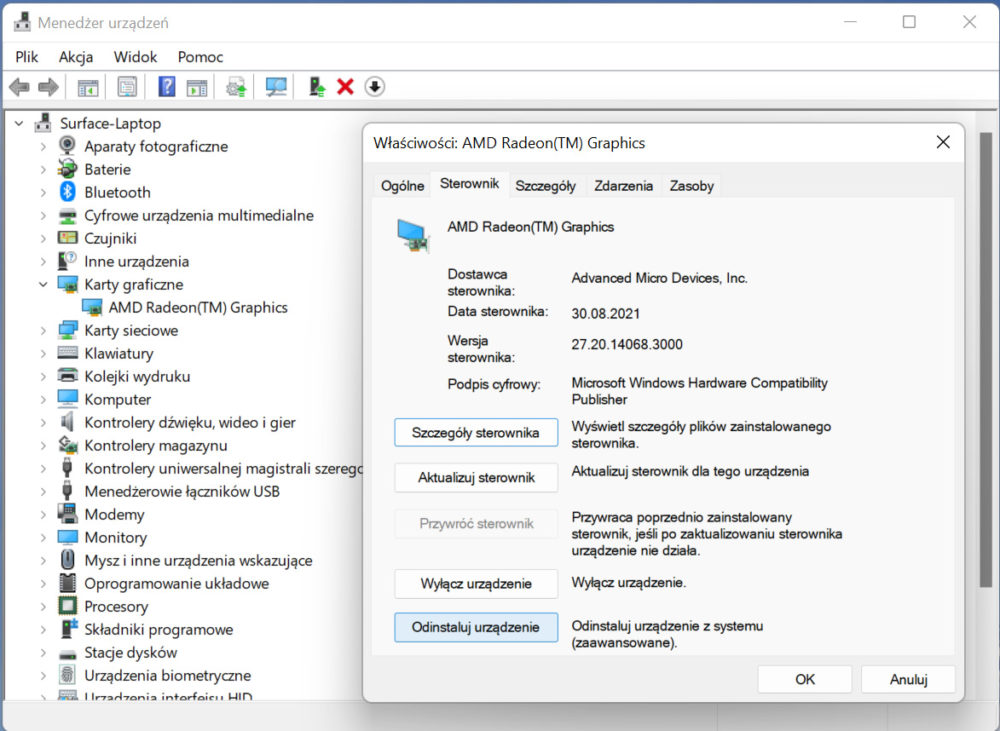Close the Właściwości AMD Radeon dialog
This screenshot has height=731, width=1000.
[x=943, y=142]
